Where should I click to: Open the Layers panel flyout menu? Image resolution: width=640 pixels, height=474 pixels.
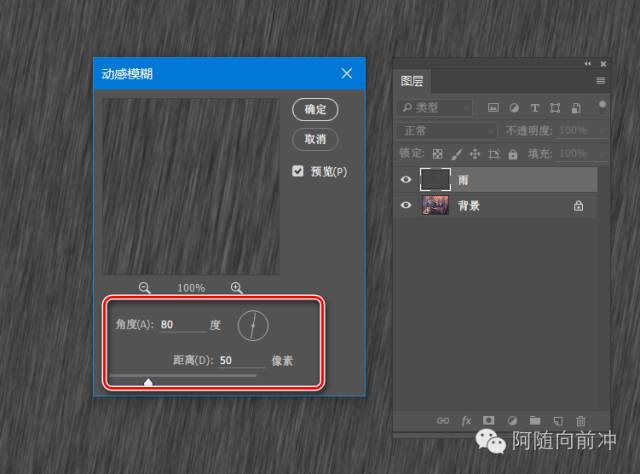[x=600, y=80]
